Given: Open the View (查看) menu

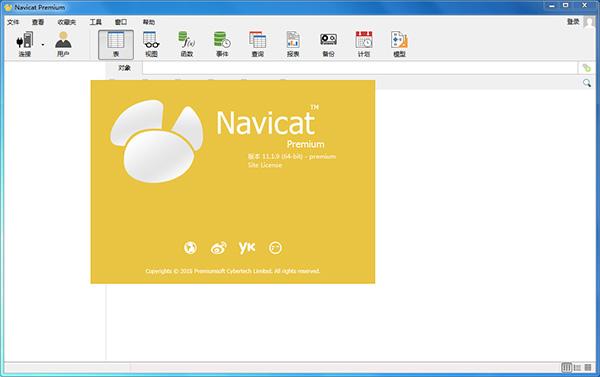Looking at the screenshot, I should 38,22.
